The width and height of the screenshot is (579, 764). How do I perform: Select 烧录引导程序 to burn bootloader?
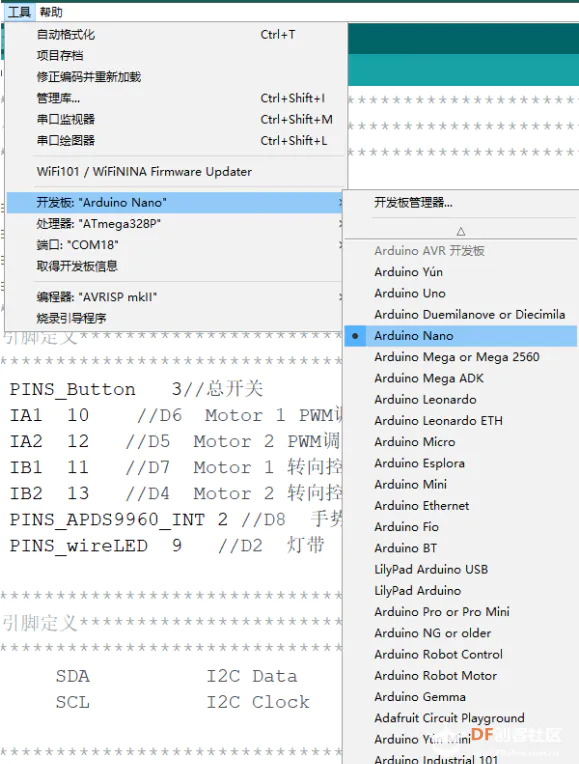(176, 318)
